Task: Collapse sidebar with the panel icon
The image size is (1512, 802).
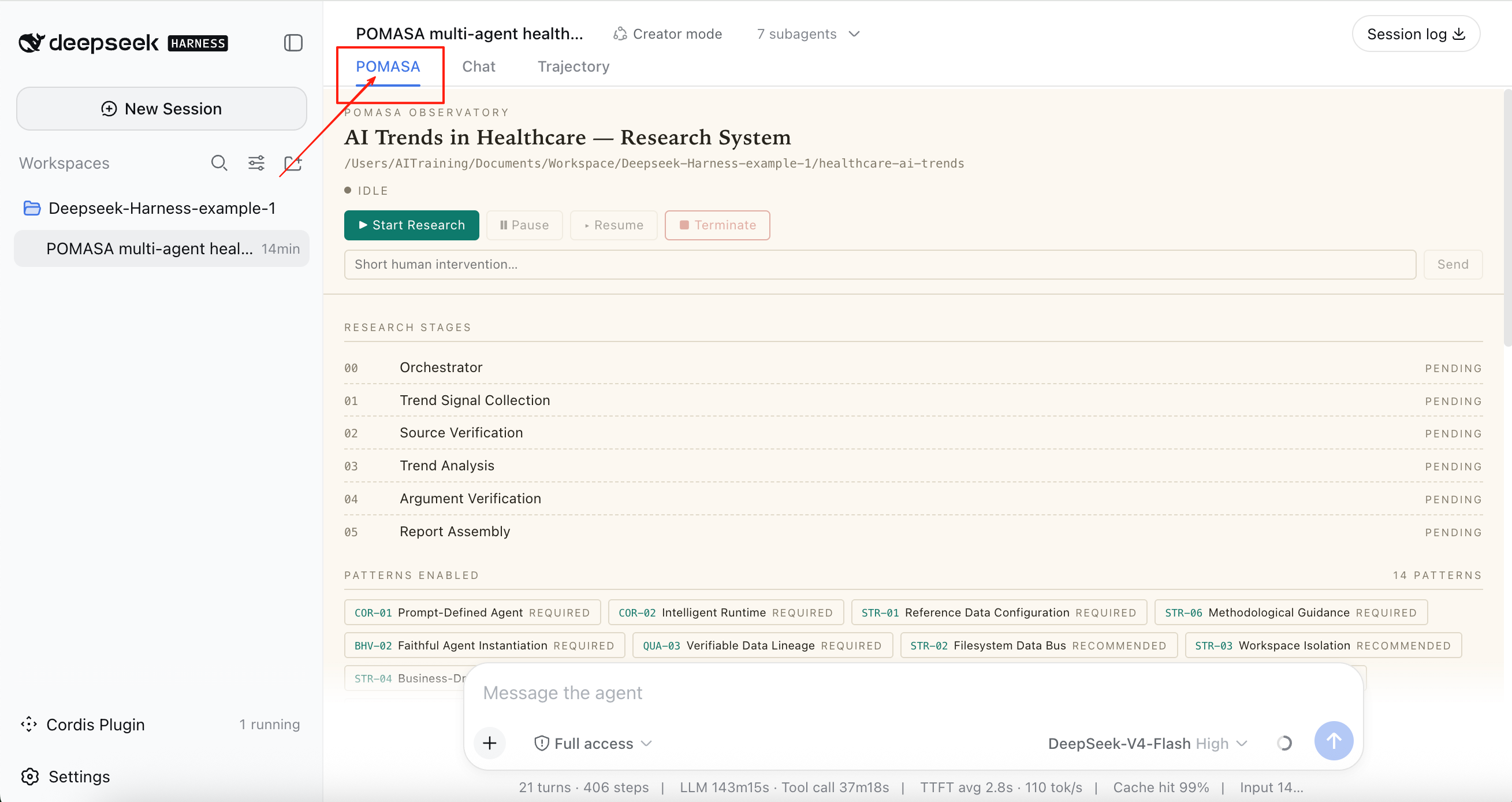Action: [x=293, y=43]
